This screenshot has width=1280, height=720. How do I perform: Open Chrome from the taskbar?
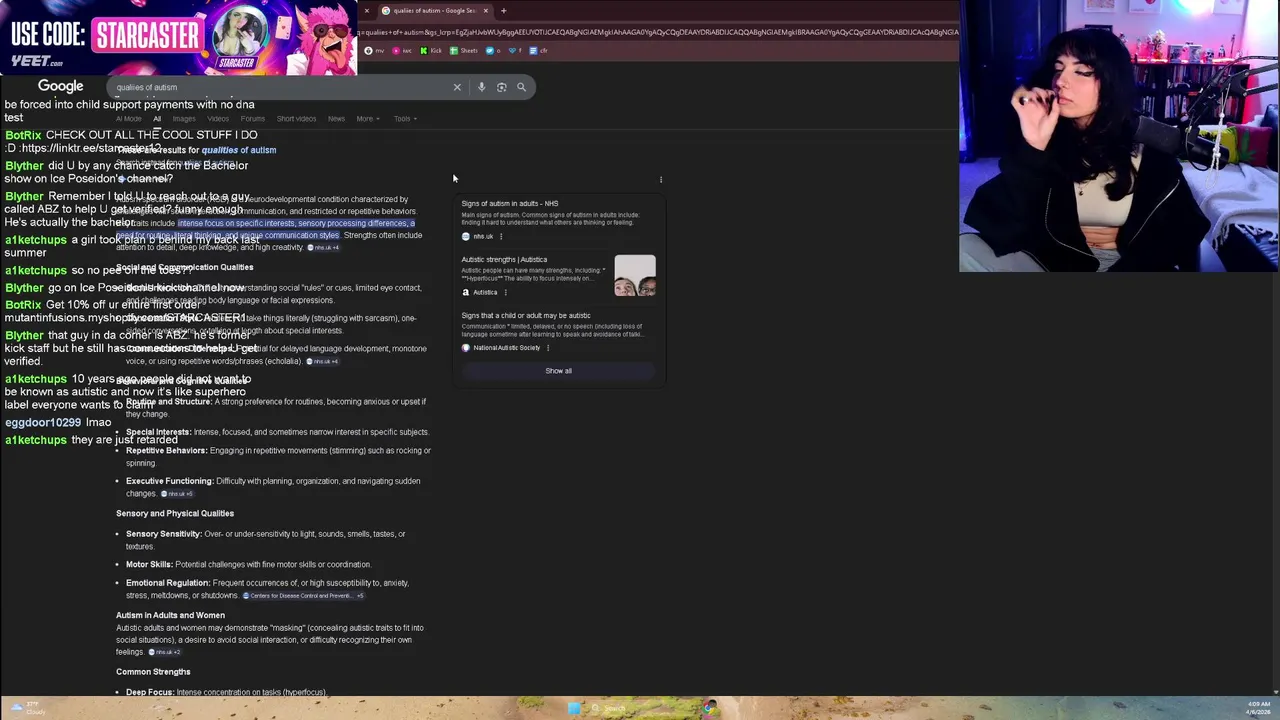coord(709,708)
